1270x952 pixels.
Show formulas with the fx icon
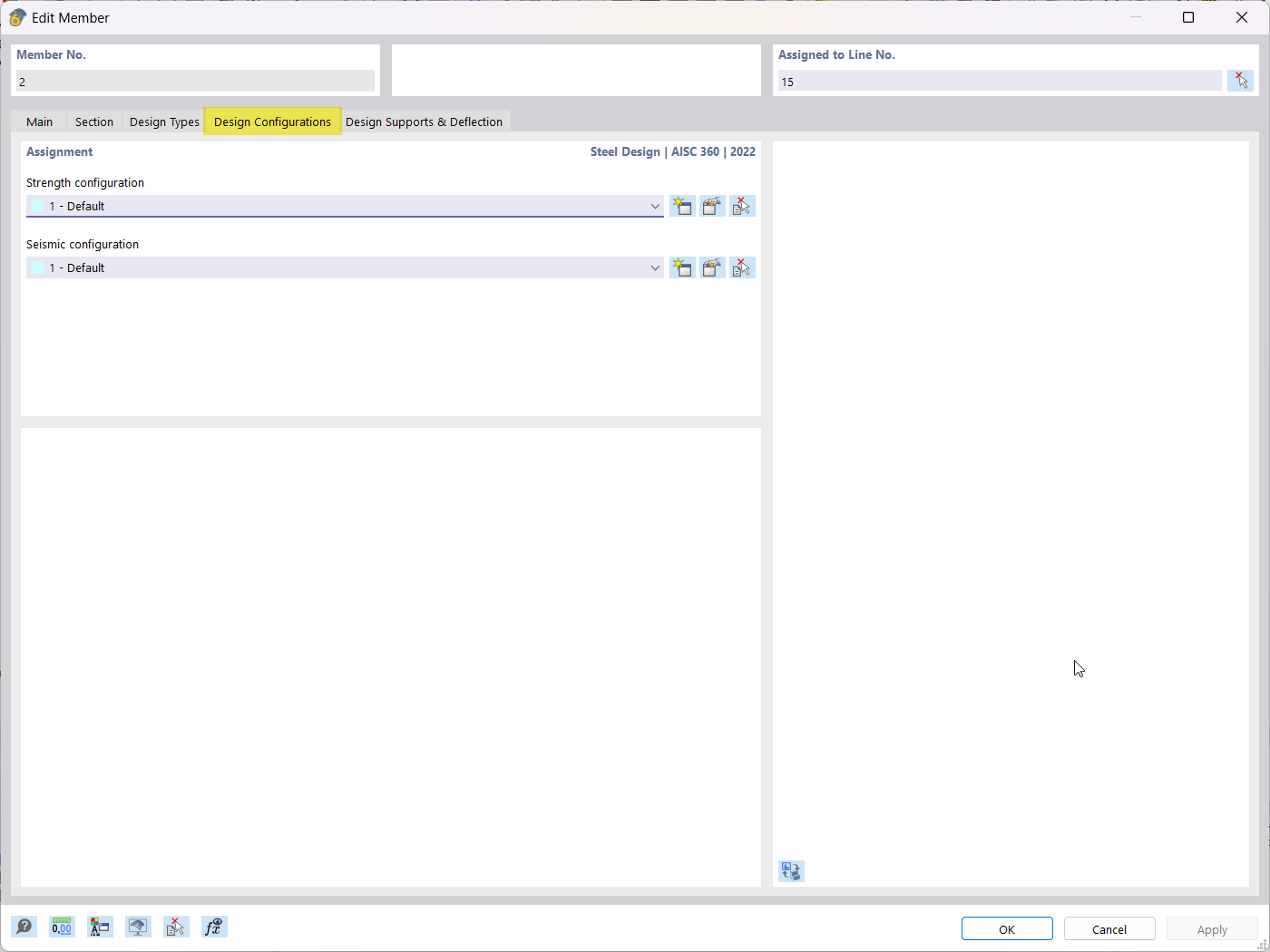[214, 927]
